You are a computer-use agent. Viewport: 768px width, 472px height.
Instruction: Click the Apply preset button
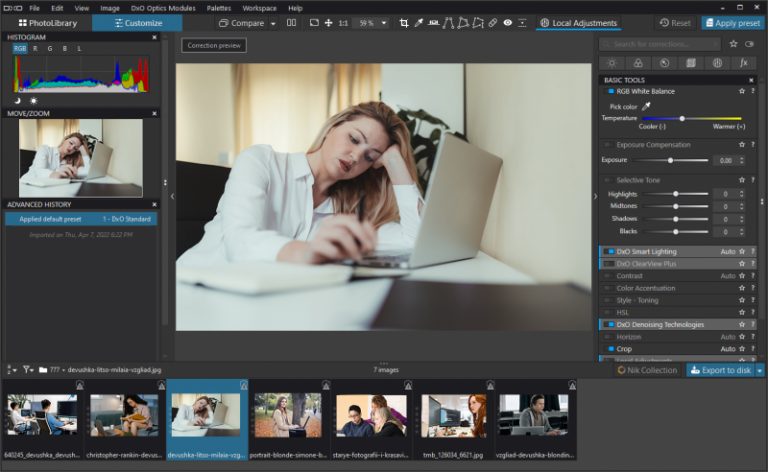[x=732, y=22]
